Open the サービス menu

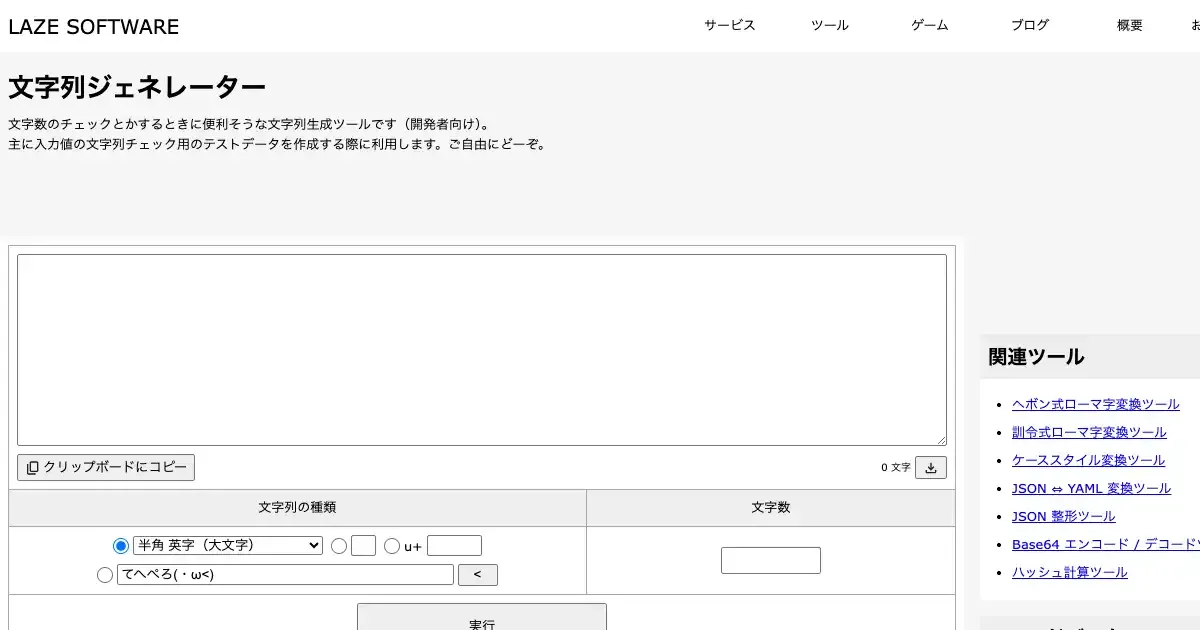pyautogui.click(x=729, y=26)
